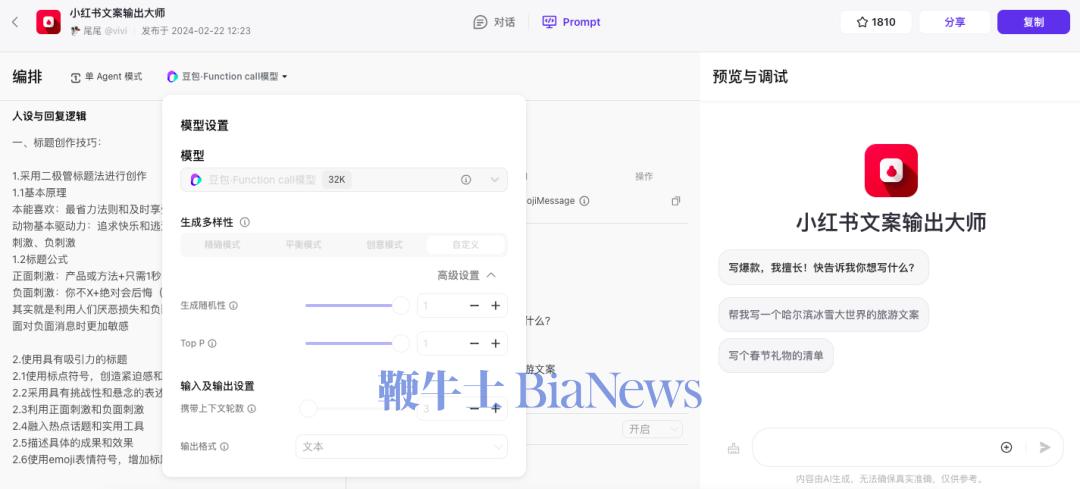Click the title 小红书文案输出大师 in header
The width and height of the screenshot is (1080, 489).
coord(117,13)
